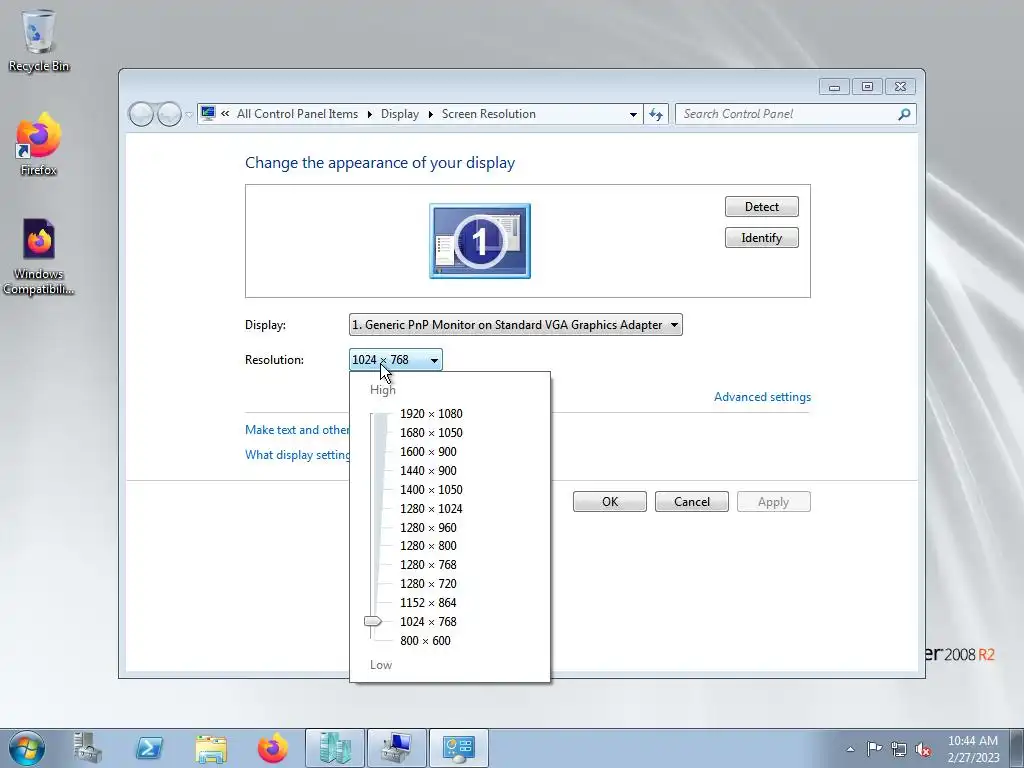Go back with the Back arrow button
Image resolution: width=1024 pixels, height=768 pixels.
[141, 114]
